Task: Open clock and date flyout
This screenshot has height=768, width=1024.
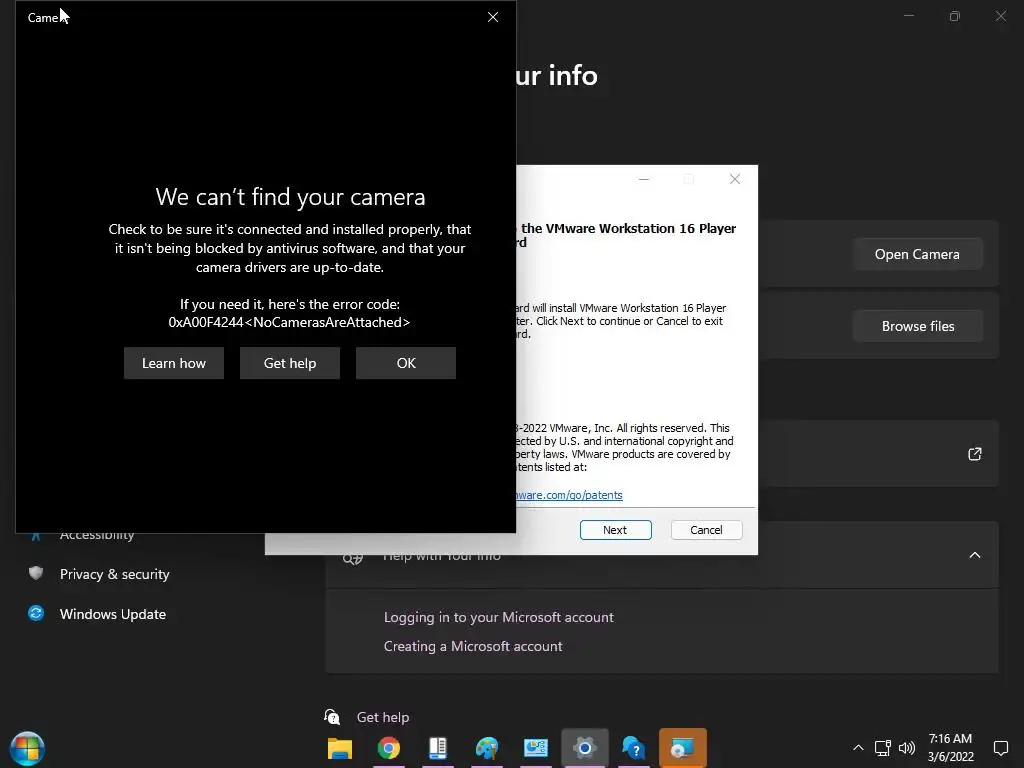Action: (950, 748)
